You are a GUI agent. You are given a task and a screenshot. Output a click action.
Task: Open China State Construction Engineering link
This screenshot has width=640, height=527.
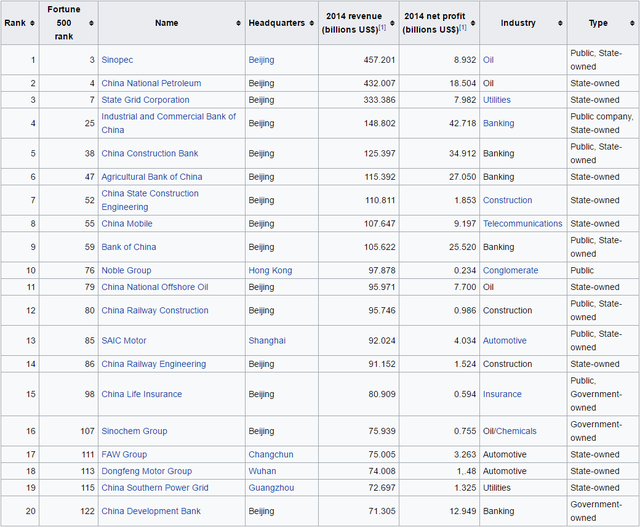pyautogui.click(x=150, y=200)
